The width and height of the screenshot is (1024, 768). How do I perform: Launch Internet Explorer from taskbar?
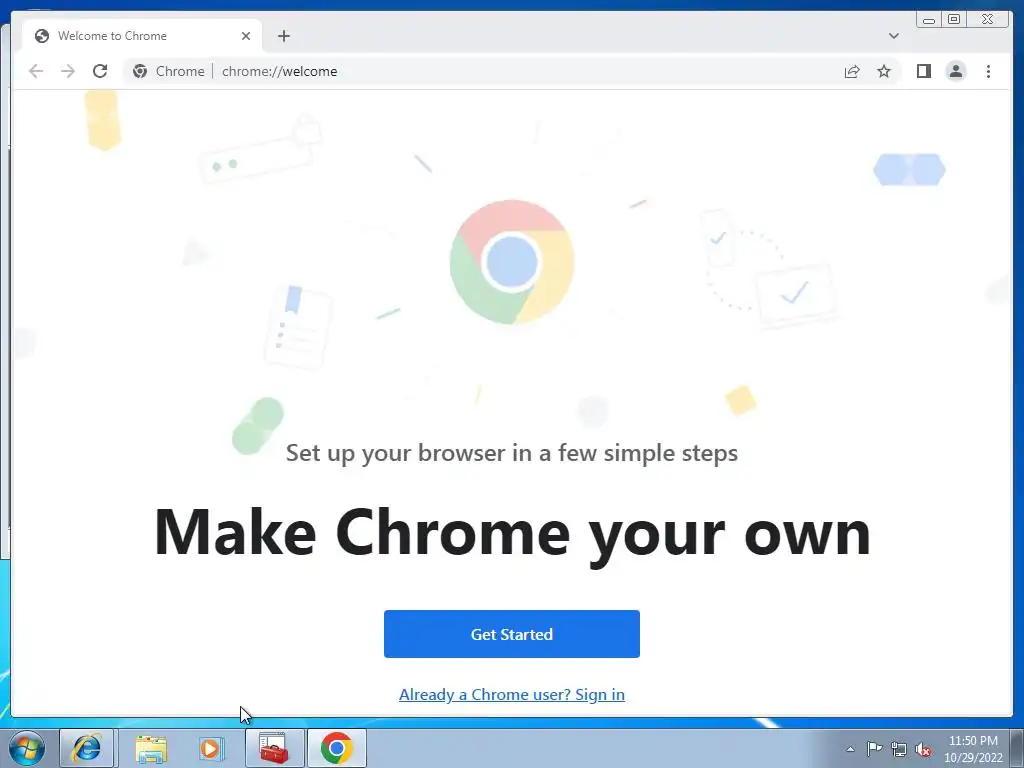pyautogui.click(x=87, y=748)
